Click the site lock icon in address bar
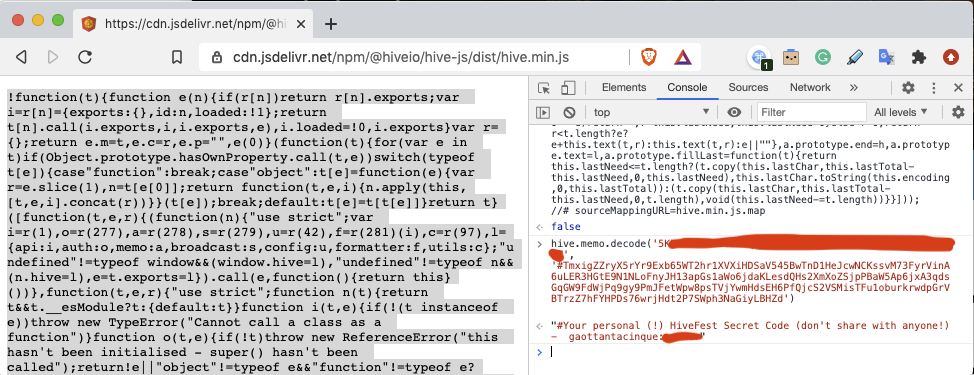The width and height of the screenshot is (974, 375). [217, 58]
